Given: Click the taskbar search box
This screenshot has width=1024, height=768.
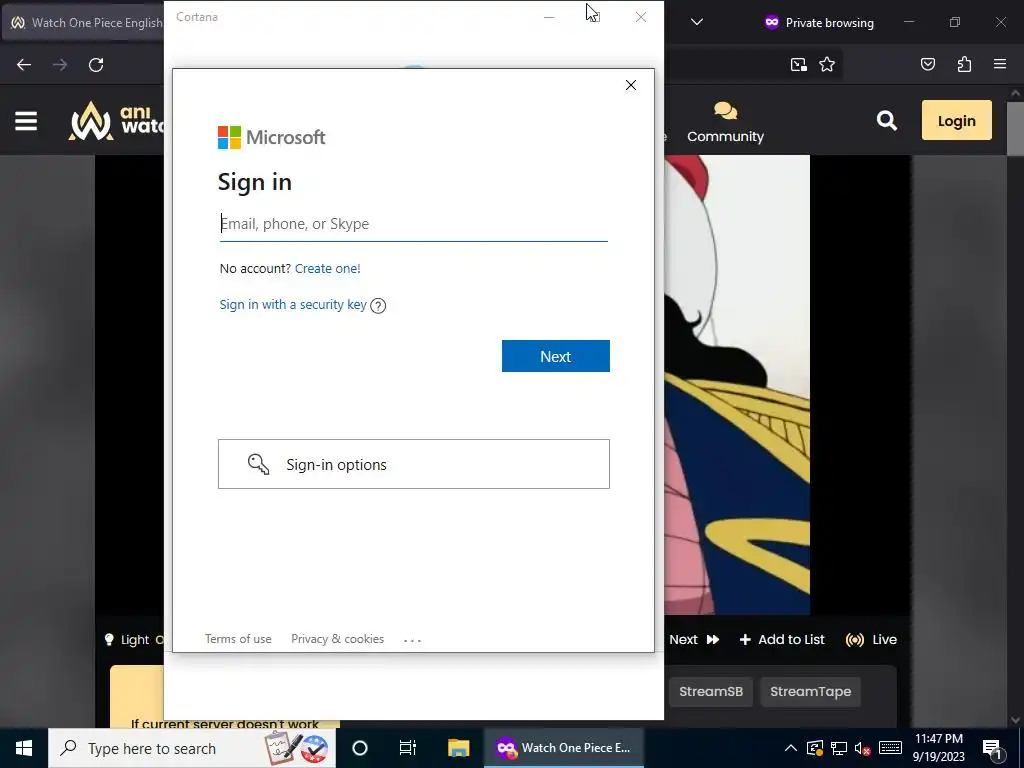Looking at the screenshot, I should (191, 748).
